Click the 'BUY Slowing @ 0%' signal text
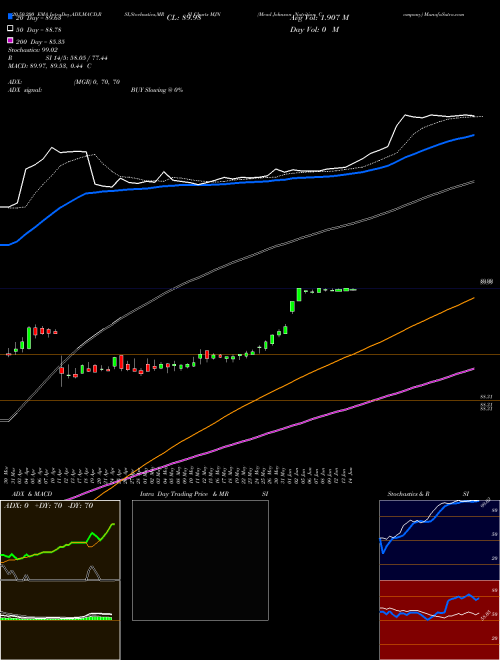Image resolution: width=500 pixels, height=660 pixels. coord(157,90)
